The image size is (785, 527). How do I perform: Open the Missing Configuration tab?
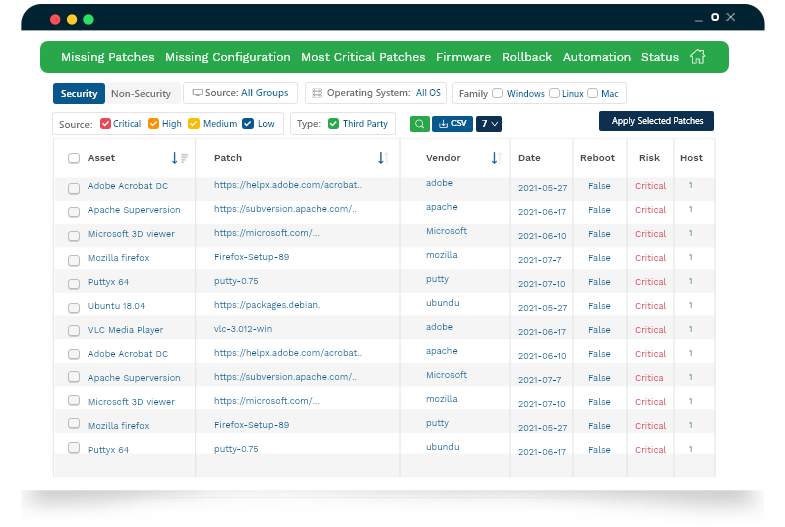point(228,57)
